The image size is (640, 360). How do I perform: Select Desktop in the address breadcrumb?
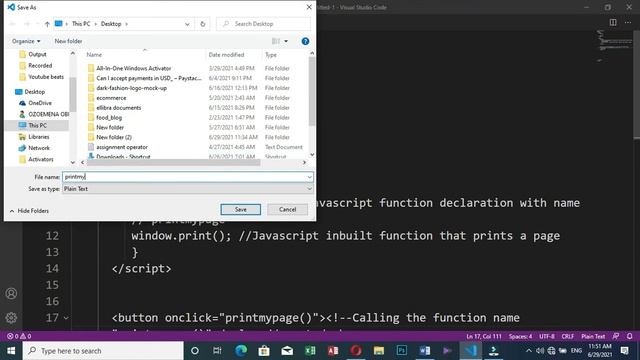click(111, 24)
